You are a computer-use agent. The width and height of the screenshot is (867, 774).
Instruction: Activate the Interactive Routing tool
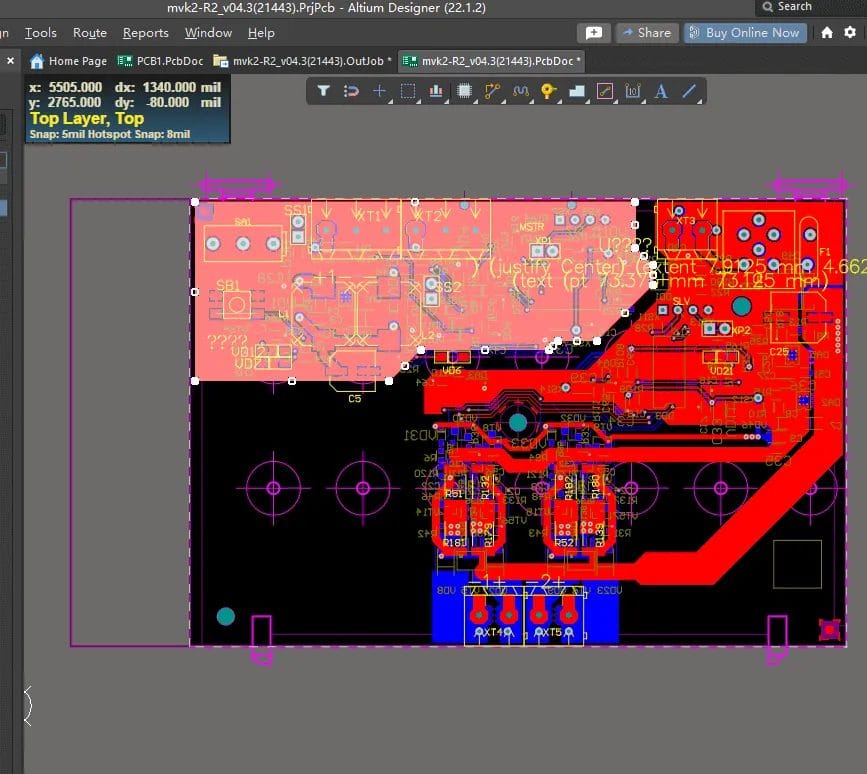[x=492, y=91]
